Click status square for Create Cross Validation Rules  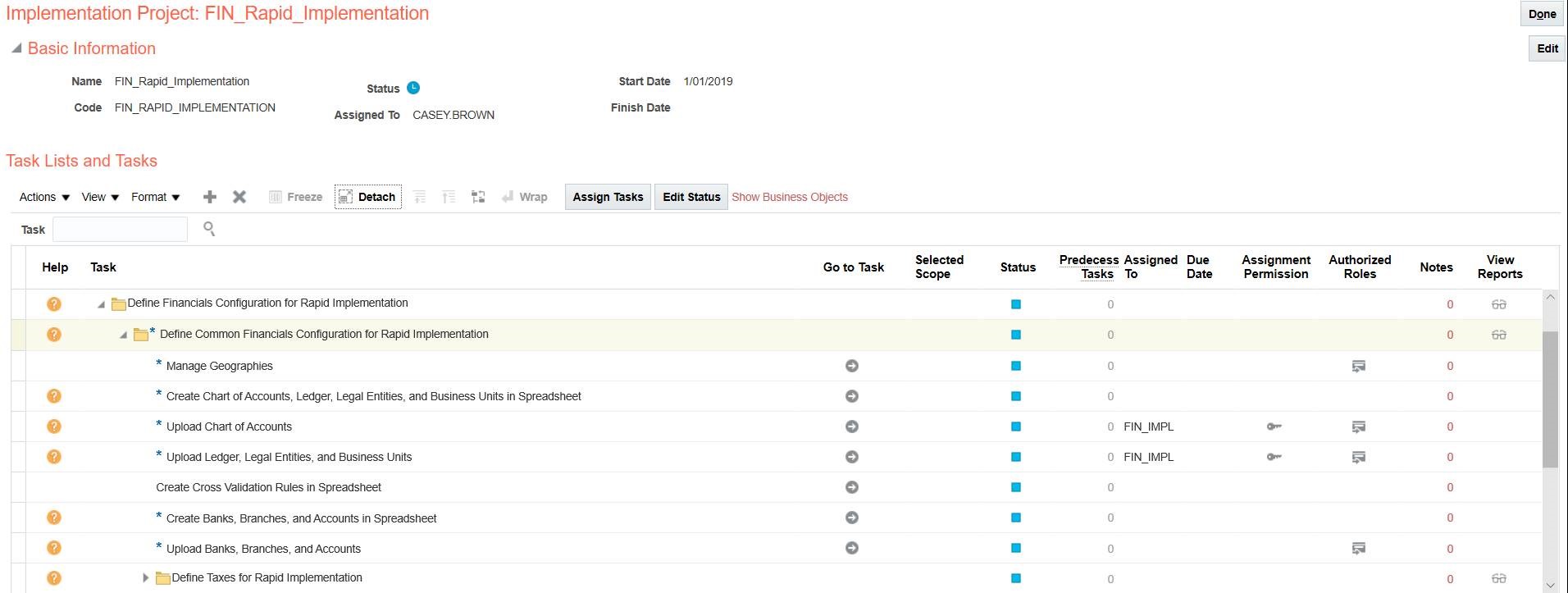(1016, 487)
